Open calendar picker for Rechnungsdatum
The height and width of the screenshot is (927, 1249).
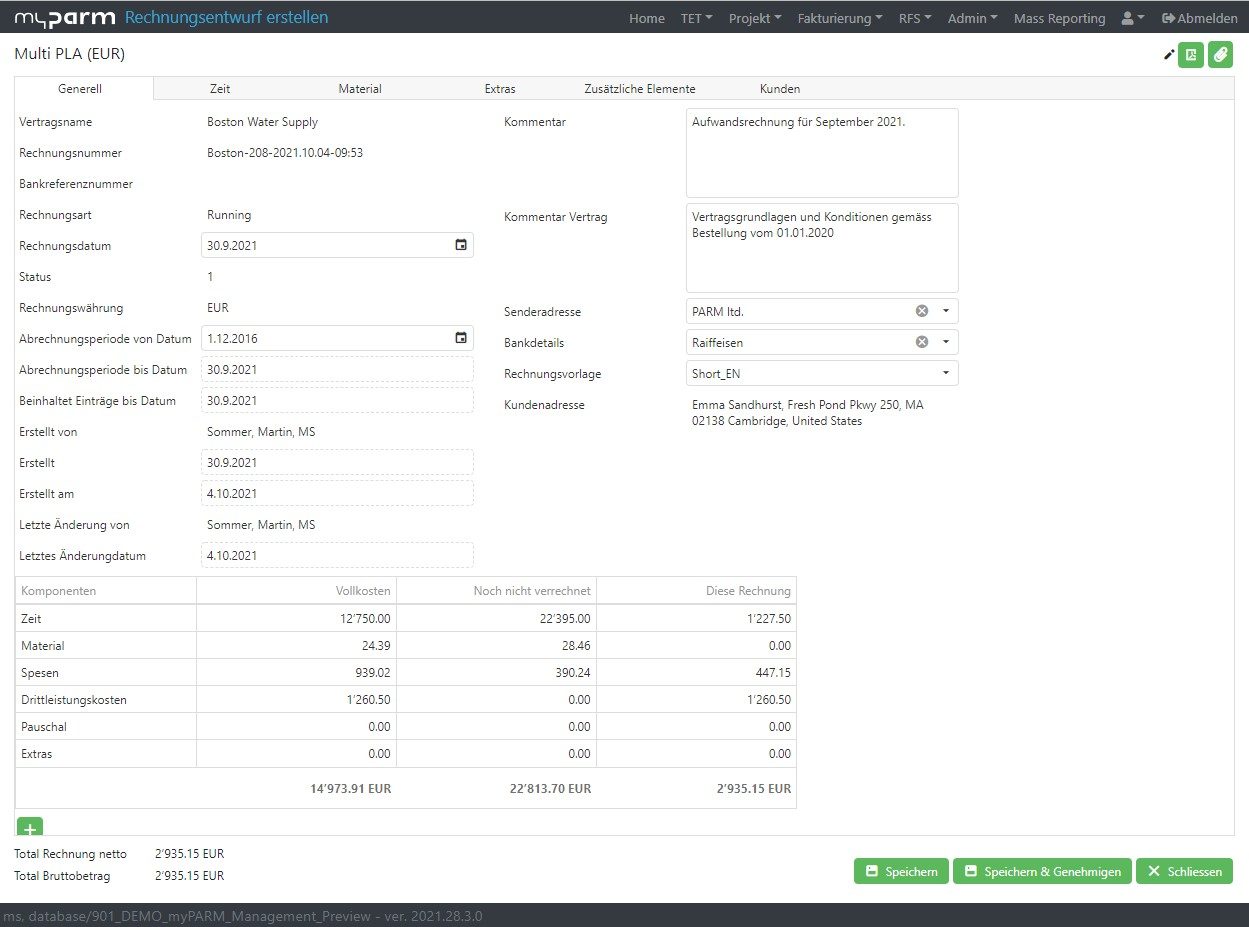tap(460, 245)
